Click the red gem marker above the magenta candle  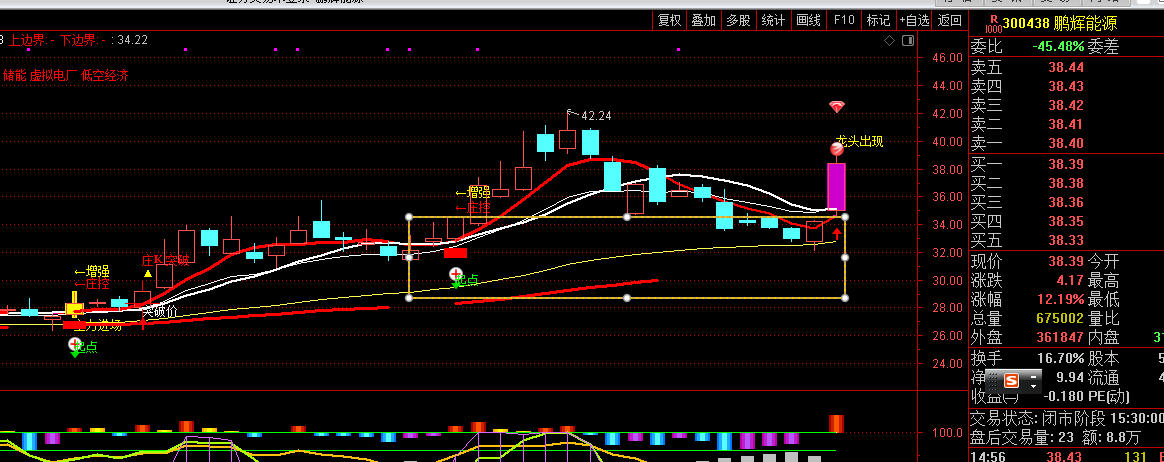837,106
